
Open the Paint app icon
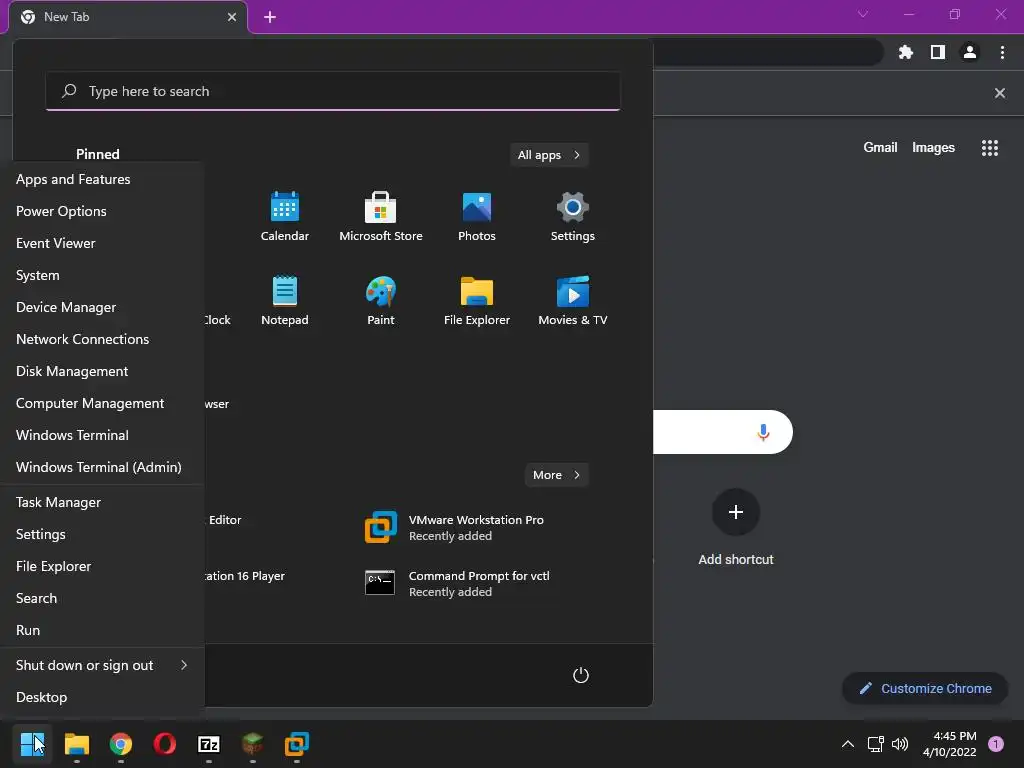(381, 300)
